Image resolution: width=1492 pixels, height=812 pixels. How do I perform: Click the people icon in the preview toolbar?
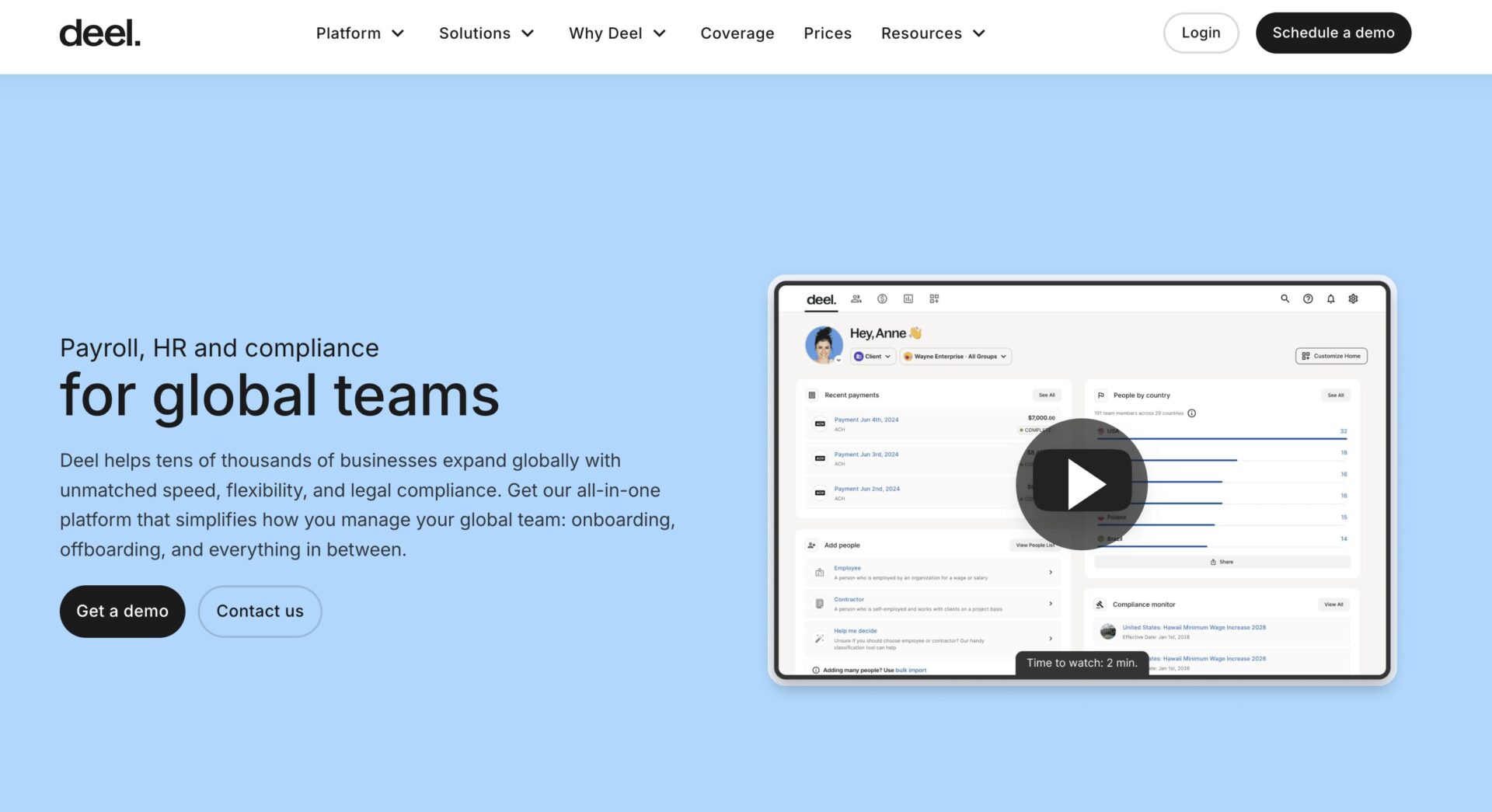coord(856,298)
